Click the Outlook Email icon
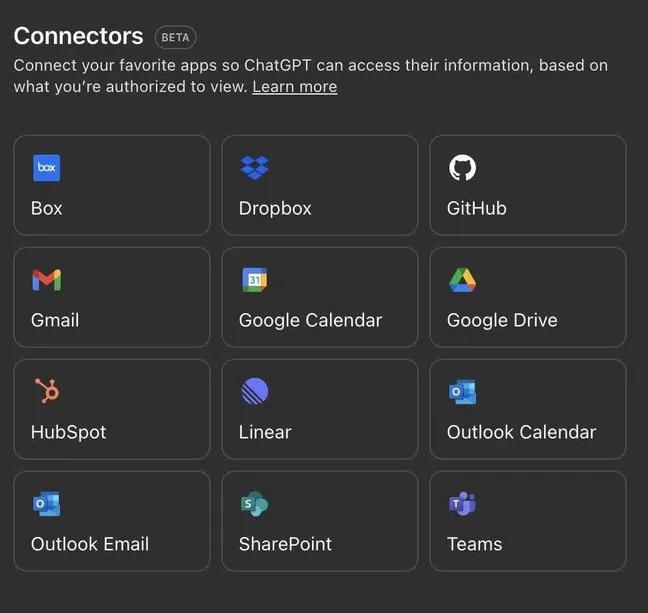The image size is (648, 613). [x=46, y=504]
